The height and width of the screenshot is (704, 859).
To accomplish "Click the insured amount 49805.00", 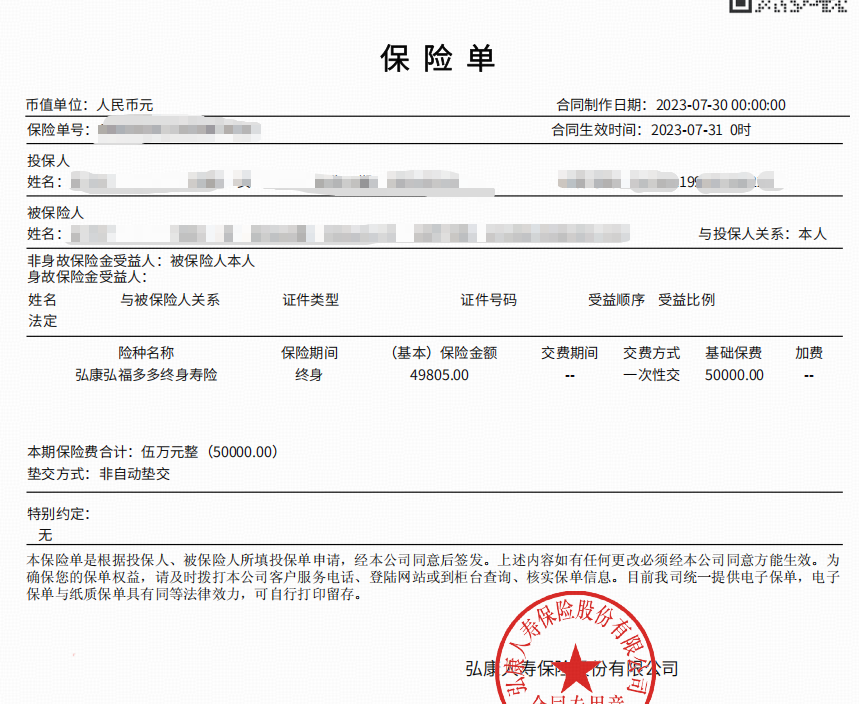I will (439, 375).
